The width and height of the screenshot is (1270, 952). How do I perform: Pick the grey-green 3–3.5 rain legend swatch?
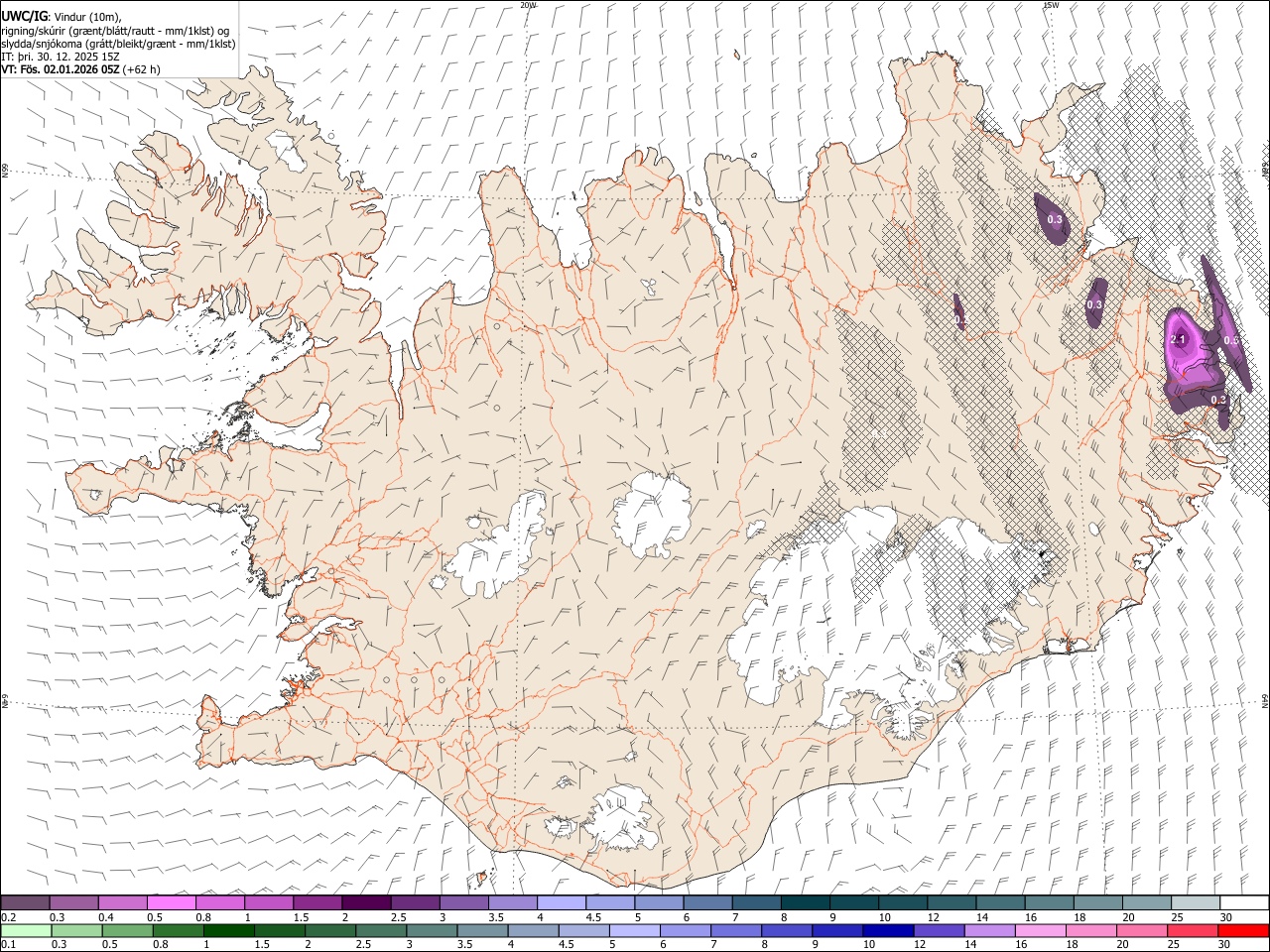tap(432, 930)
